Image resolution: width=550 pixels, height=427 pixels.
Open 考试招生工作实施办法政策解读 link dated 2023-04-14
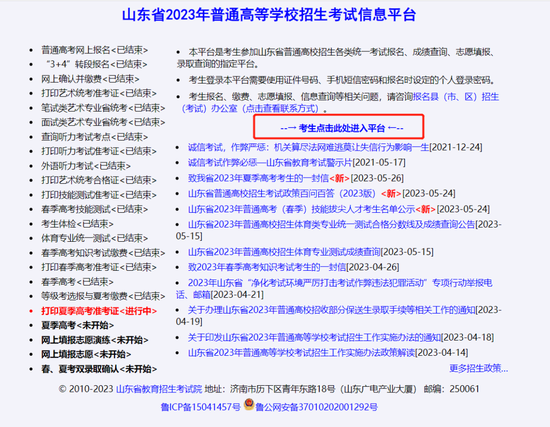click(x=301, y=353)
